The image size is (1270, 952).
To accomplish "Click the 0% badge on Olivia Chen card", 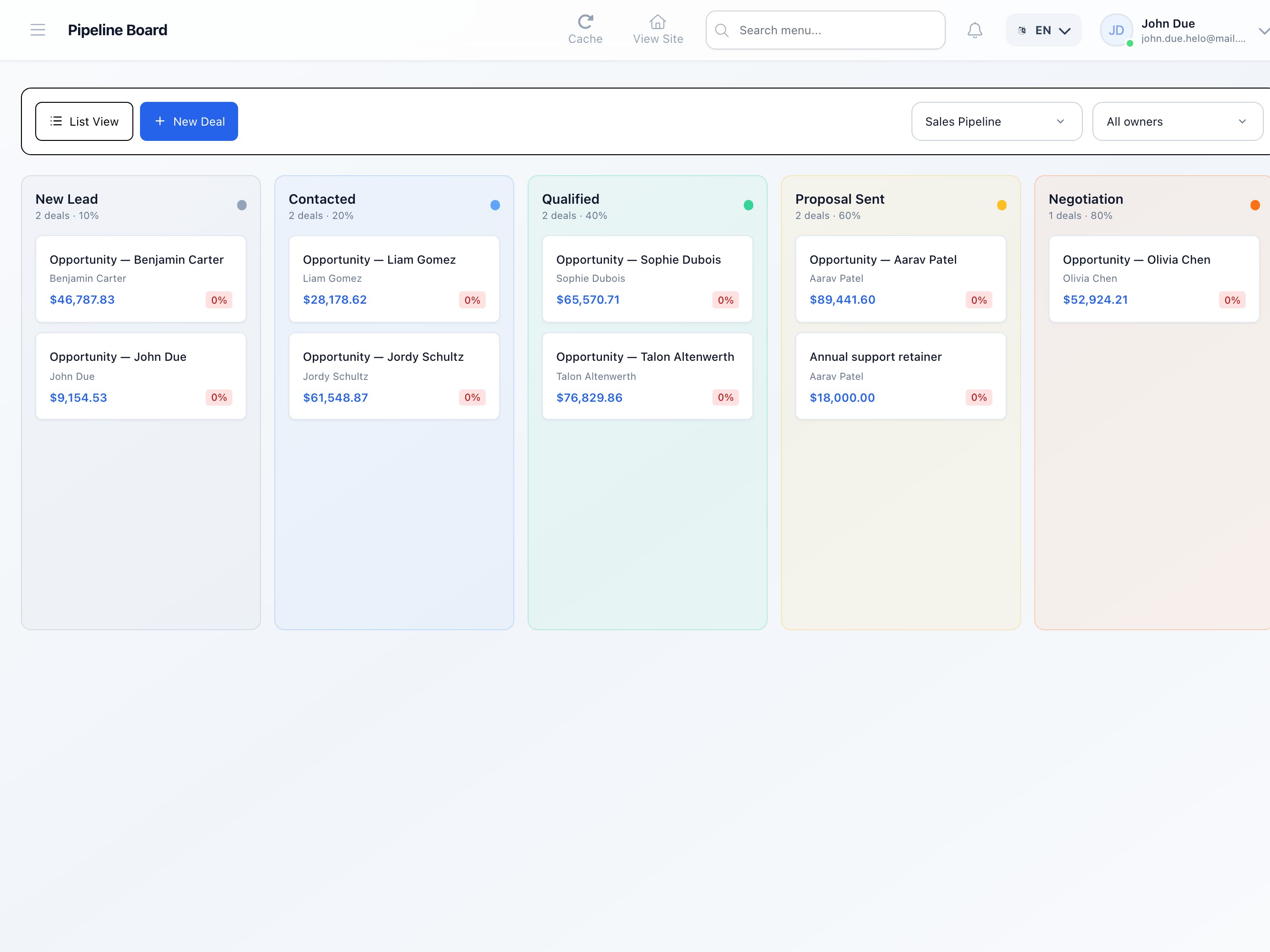I will click(1232, 300).
